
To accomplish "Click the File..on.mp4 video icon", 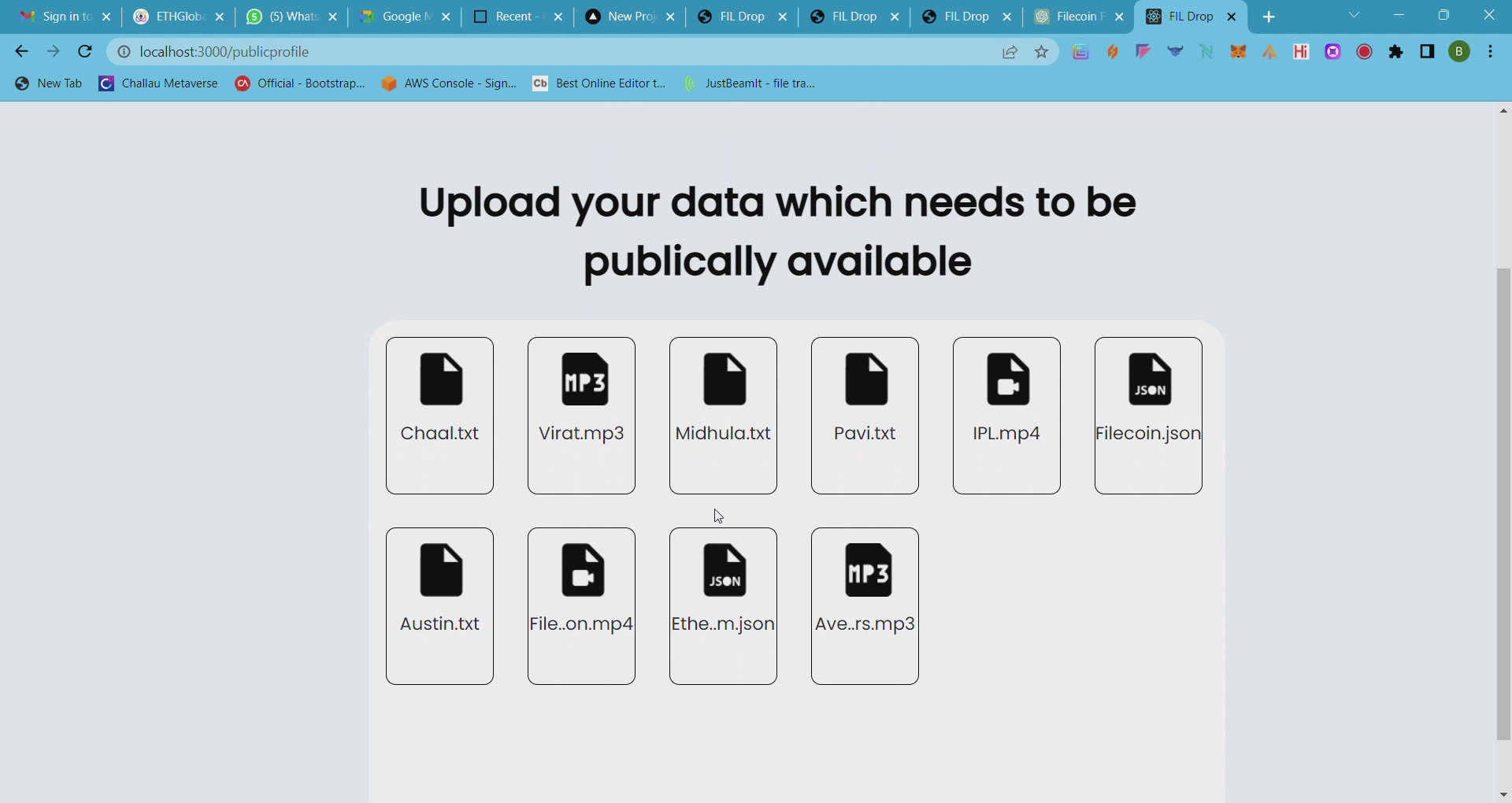I will tap(583, 569).
